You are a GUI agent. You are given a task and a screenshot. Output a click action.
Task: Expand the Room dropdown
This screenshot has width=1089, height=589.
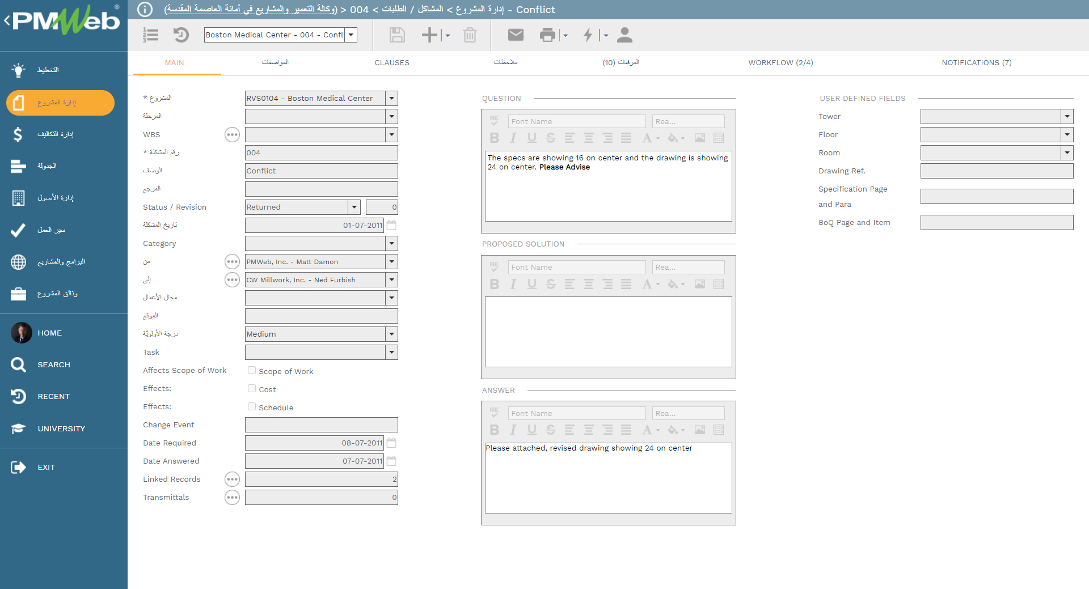[1067, 153]
